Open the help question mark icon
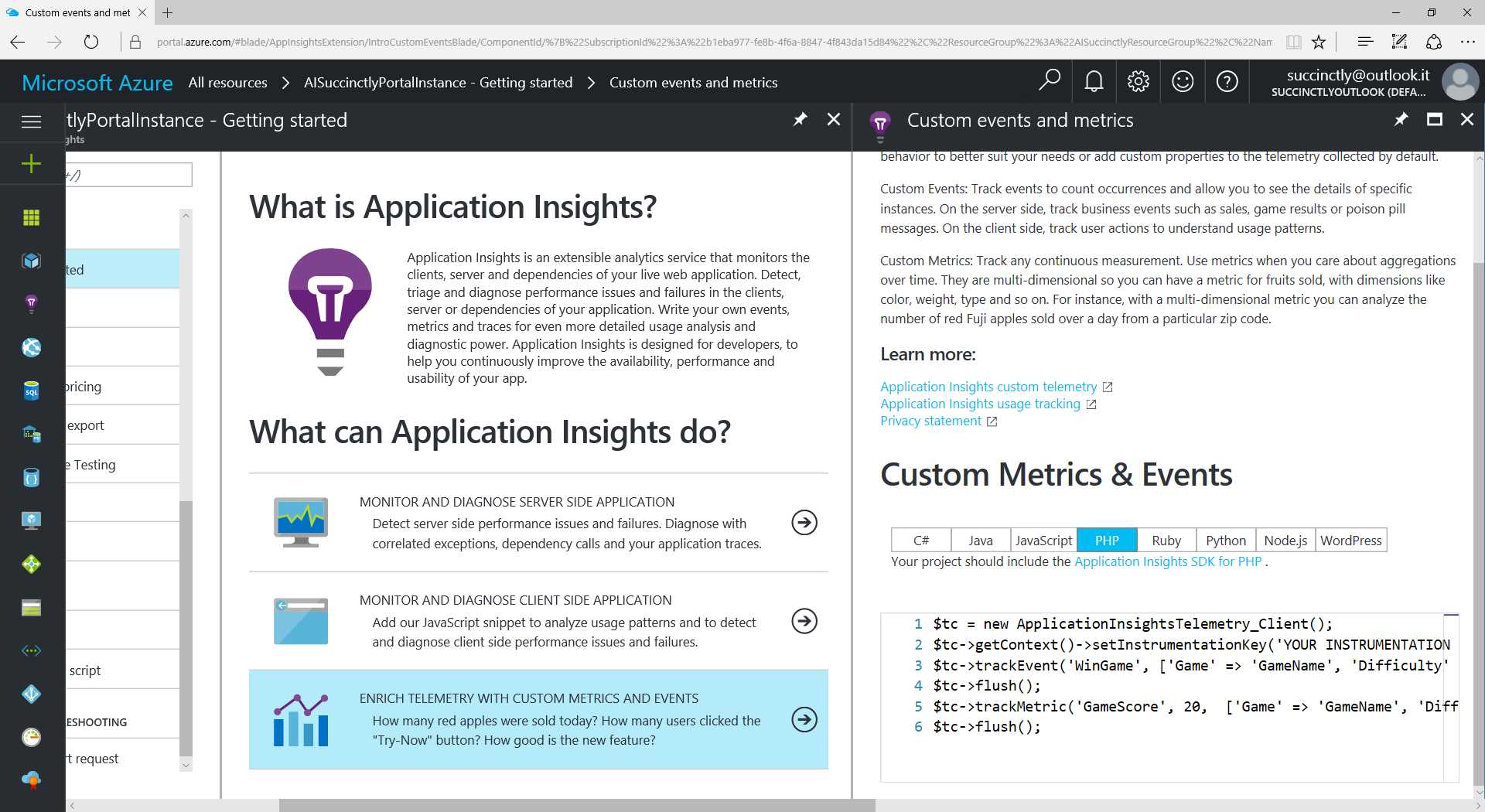 tap(1227, 81)
